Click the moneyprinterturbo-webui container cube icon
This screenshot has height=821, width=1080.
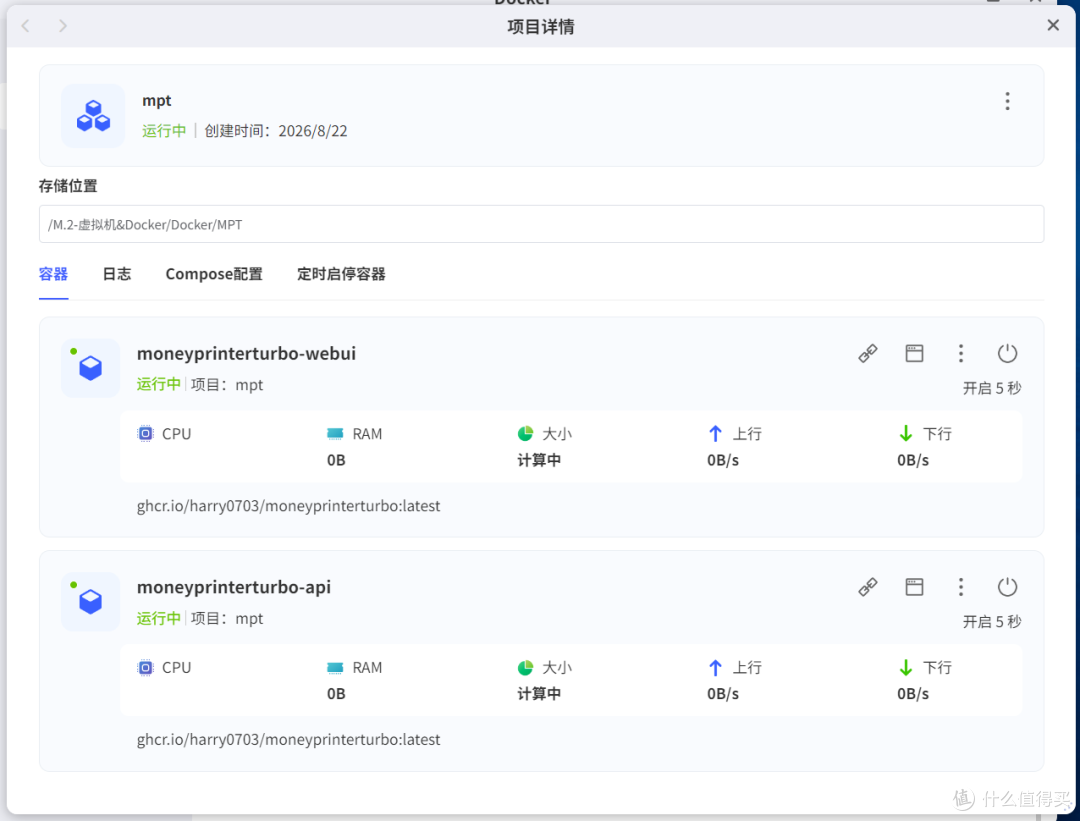pos(90,368)
